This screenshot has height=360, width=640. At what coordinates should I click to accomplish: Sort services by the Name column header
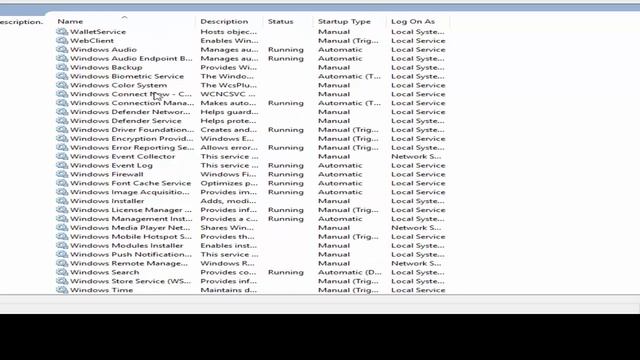click(70, 21)
